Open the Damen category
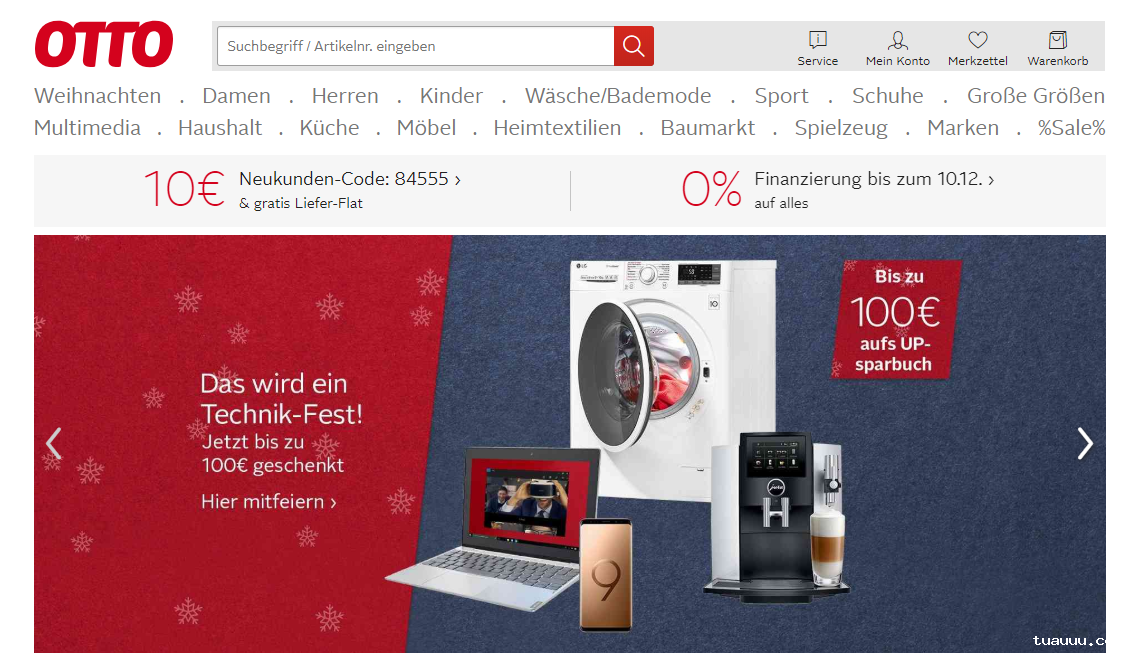Image resolution: width=1123 pixels, height=657 pixels. 236,96
